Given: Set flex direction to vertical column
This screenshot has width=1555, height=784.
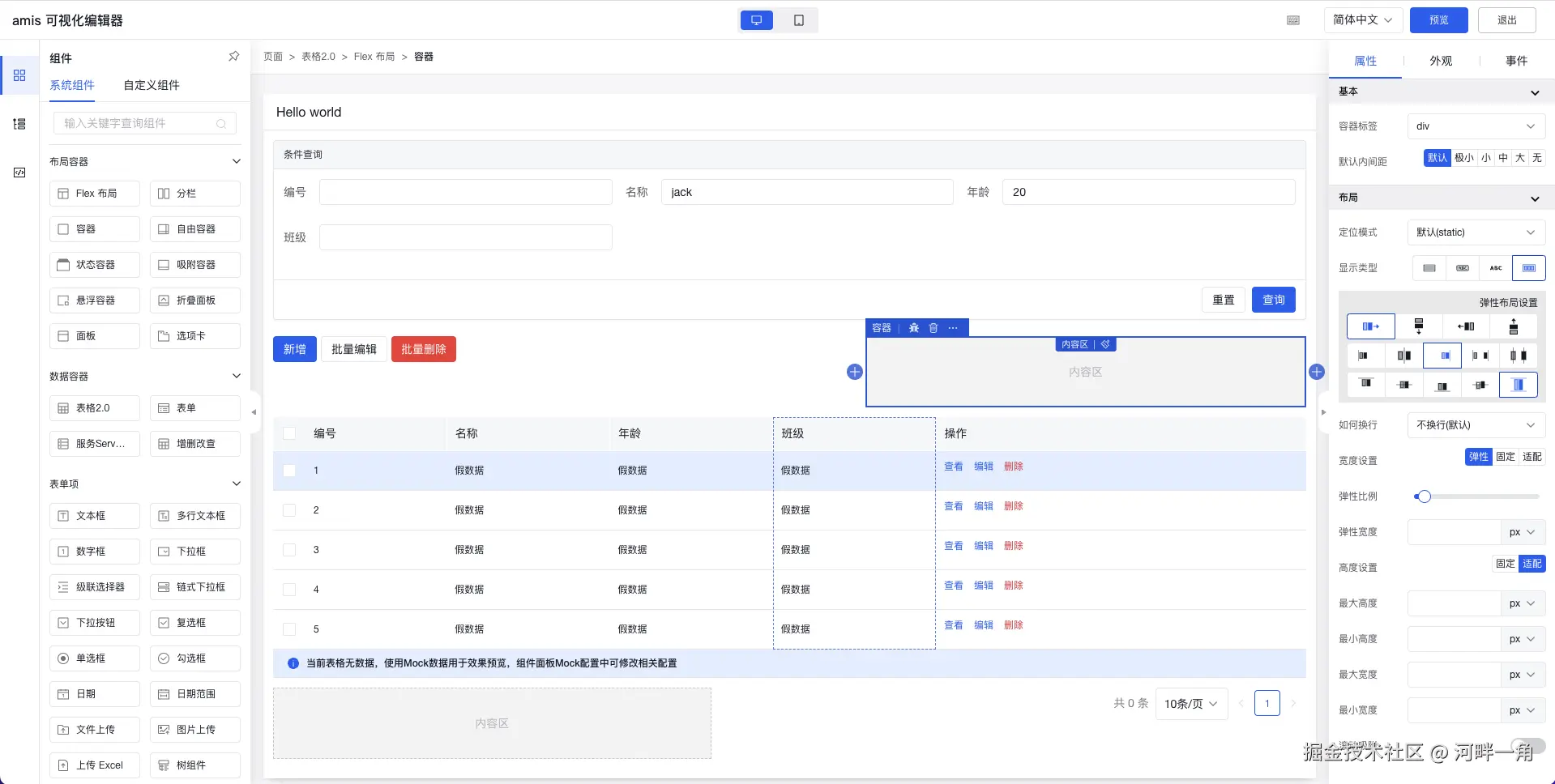Looking at the screenshot, I should [x=1419, y=326].
